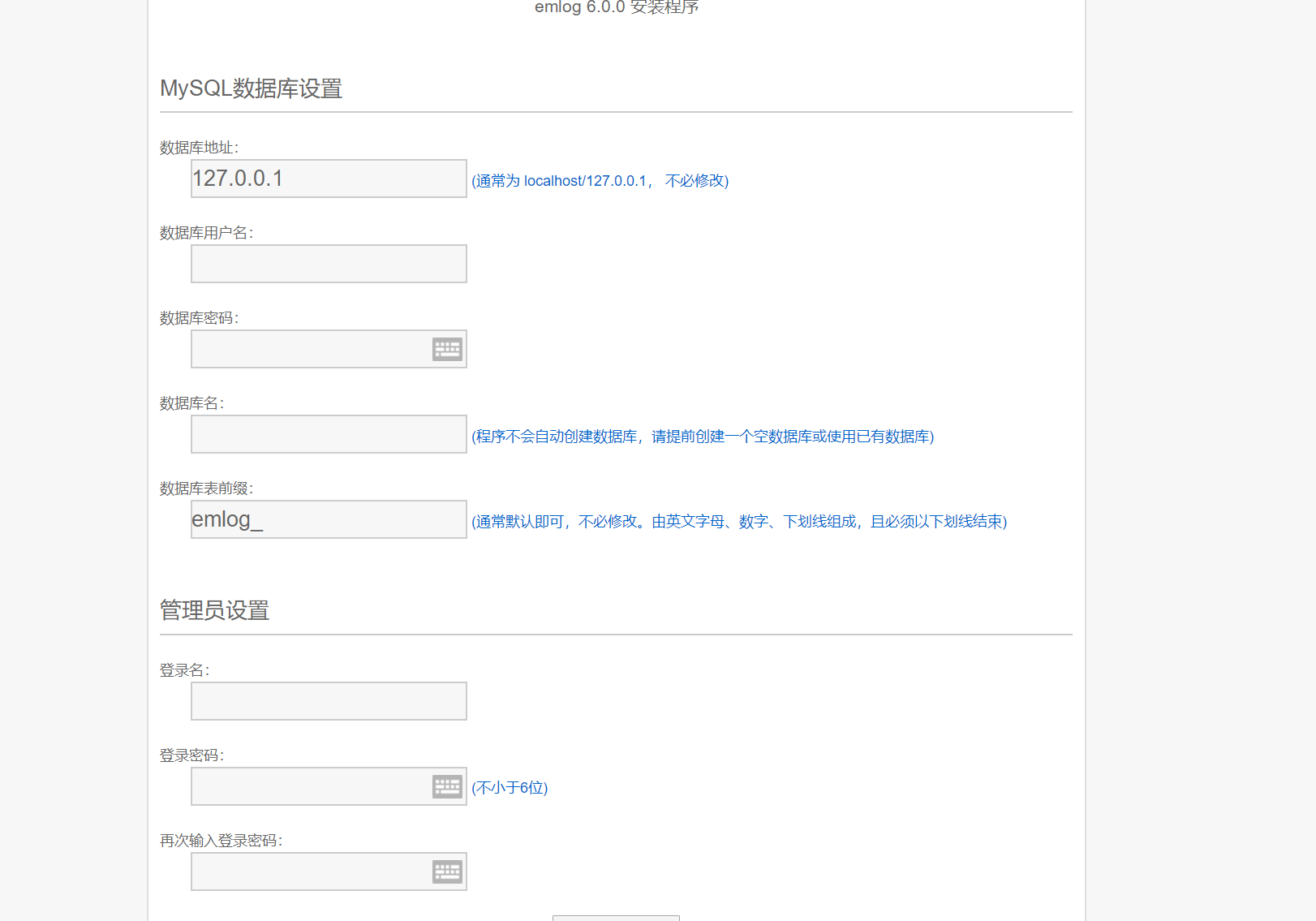This screenshot has width=1316, height=921.
Task: Click the localhost/127.0.0.1 hint text
Action: 600,181
